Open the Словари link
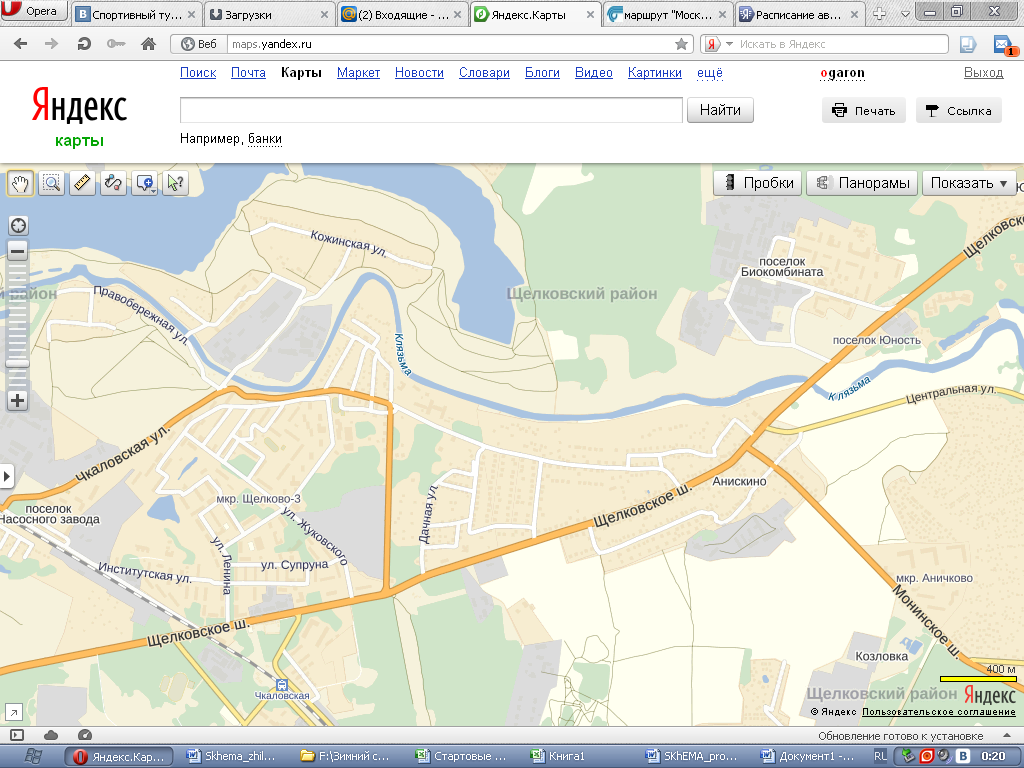Viewport: 1024px width, 768px height. 484,72
